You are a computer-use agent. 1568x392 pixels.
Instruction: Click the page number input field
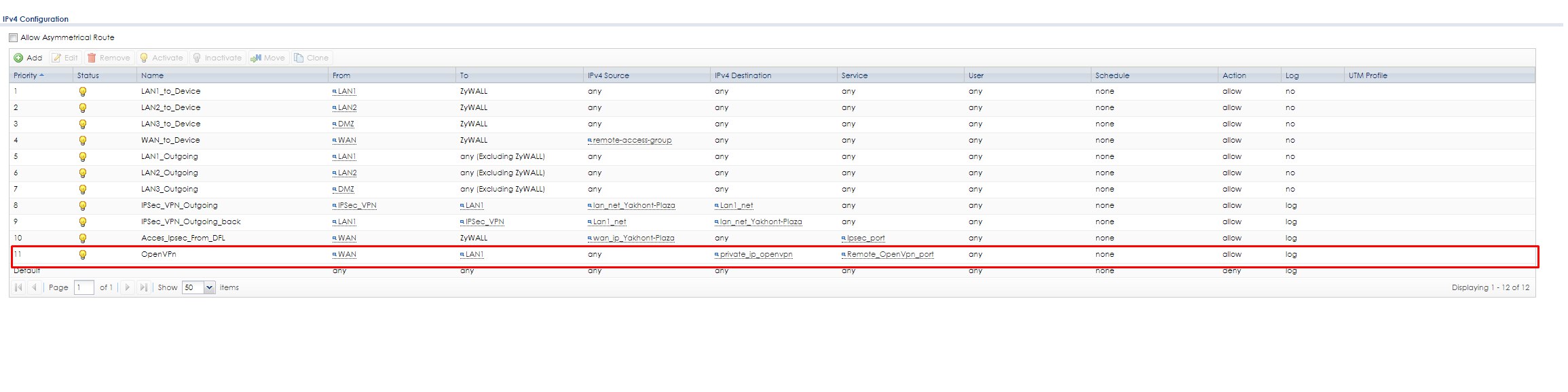pos(83,287)
